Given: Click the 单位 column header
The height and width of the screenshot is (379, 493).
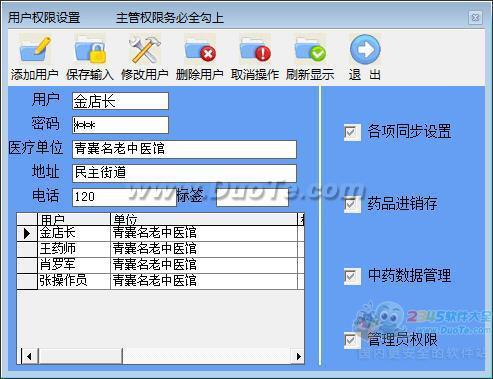Looking at the screenshot, I should [204, 220].
